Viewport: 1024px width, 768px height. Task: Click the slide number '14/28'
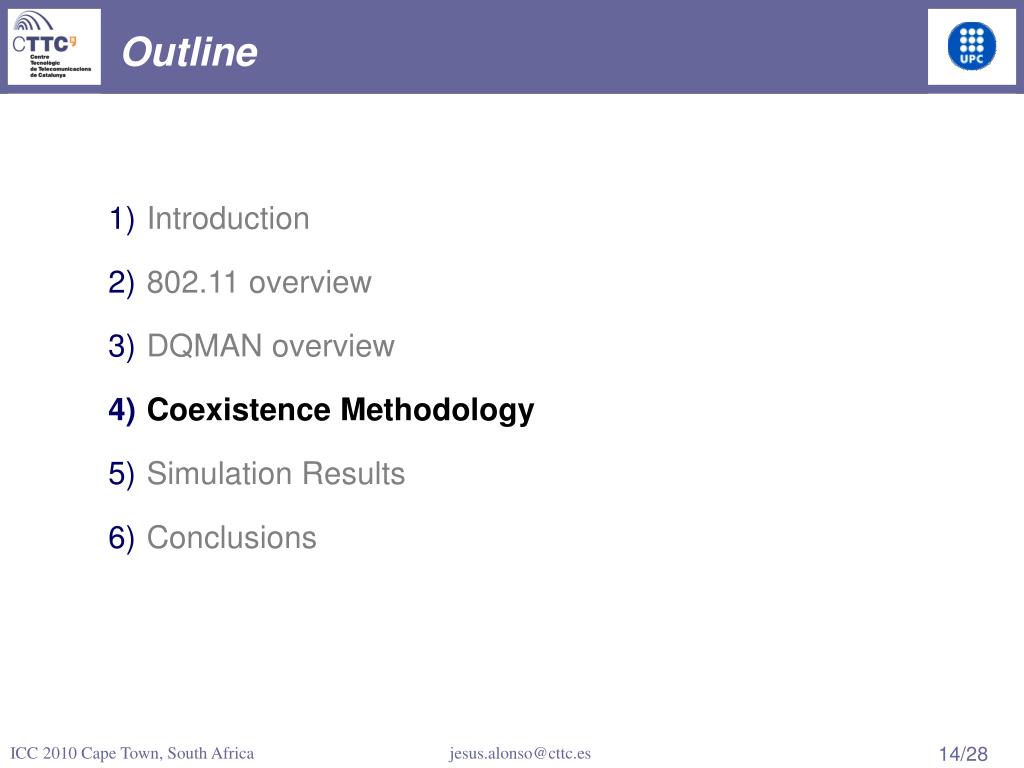963,754
